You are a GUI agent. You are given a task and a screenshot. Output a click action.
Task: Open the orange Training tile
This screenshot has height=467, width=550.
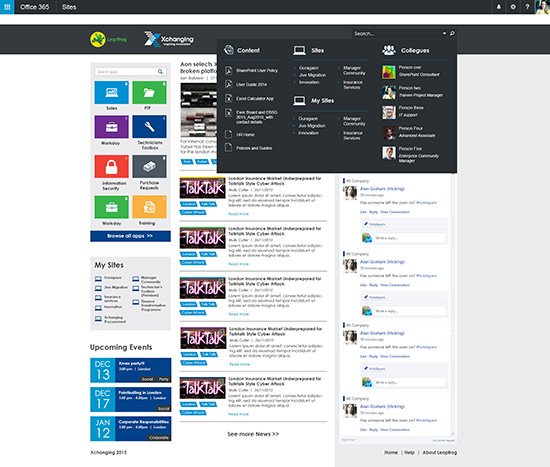pos(149,207)
